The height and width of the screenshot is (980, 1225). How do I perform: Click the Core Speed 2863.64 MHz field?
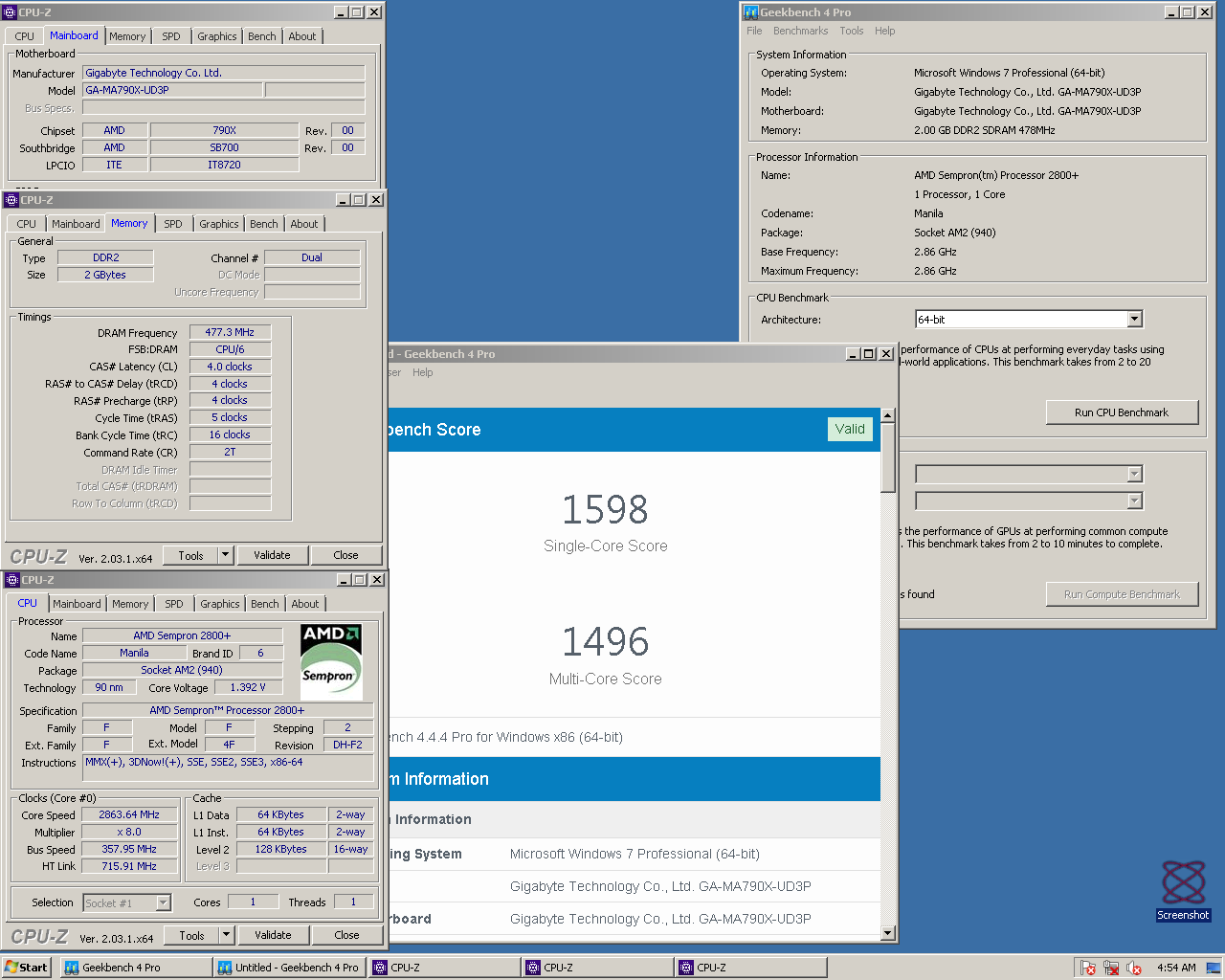click(129, 814)
